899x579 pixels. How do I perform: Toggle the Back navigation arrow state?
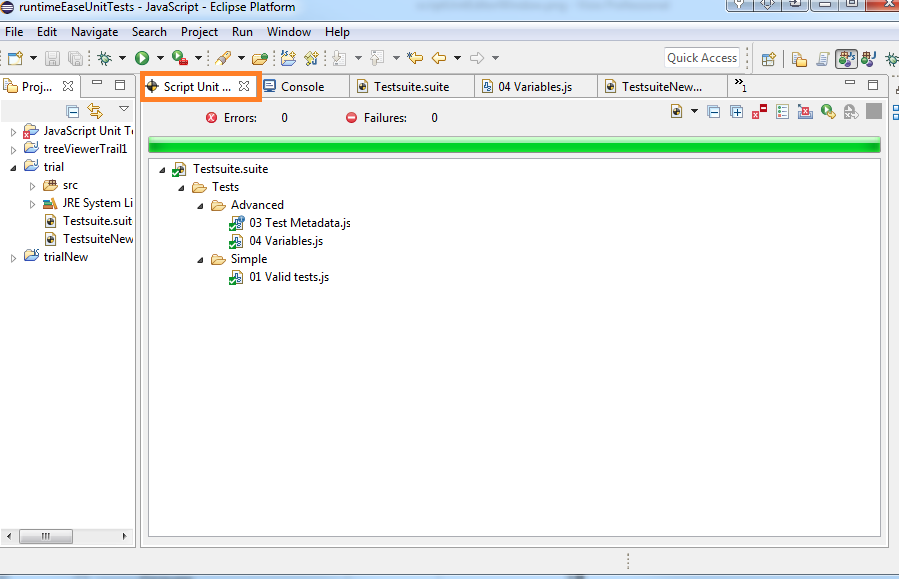pyautogui.click(x=441, y=57)
